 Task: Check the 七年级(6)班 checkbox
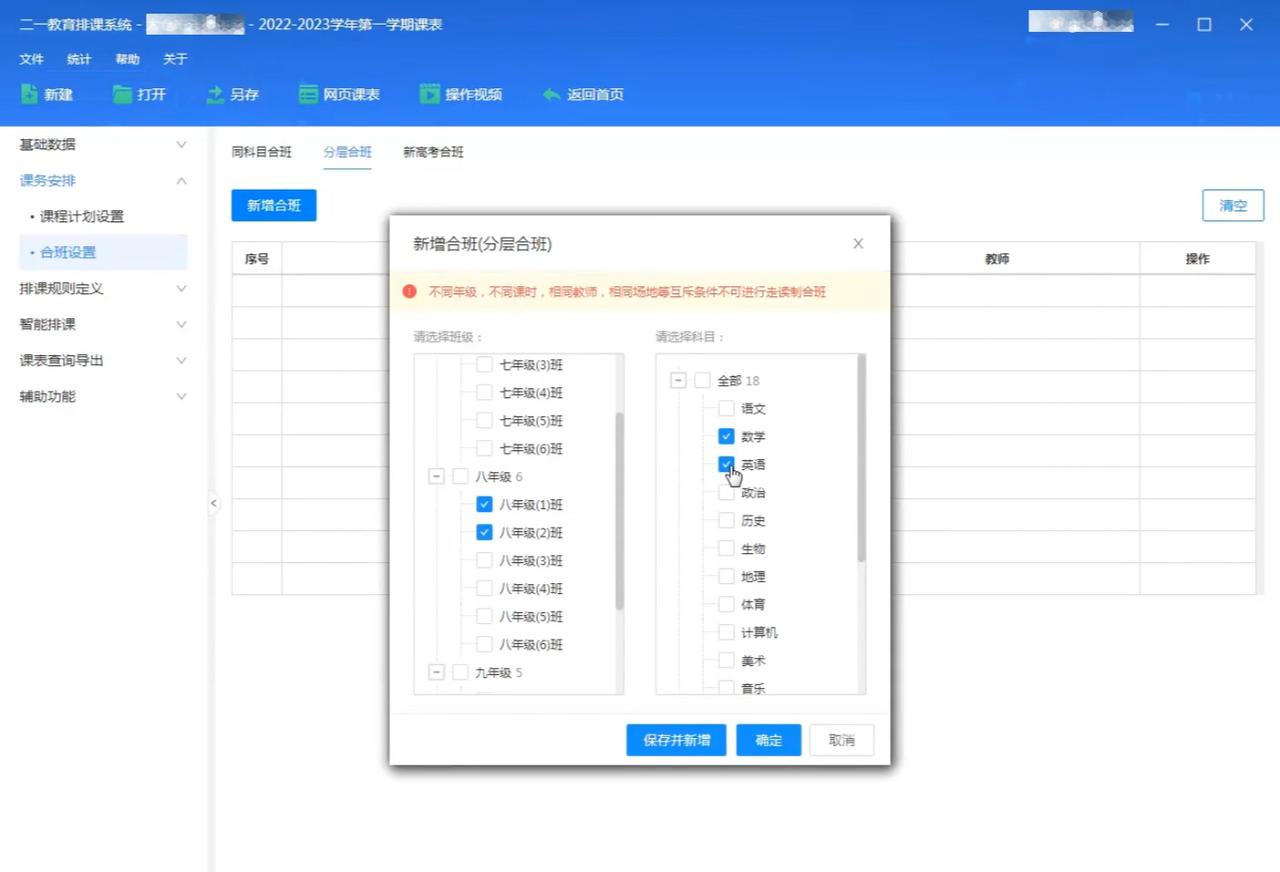tap(484, 449)
